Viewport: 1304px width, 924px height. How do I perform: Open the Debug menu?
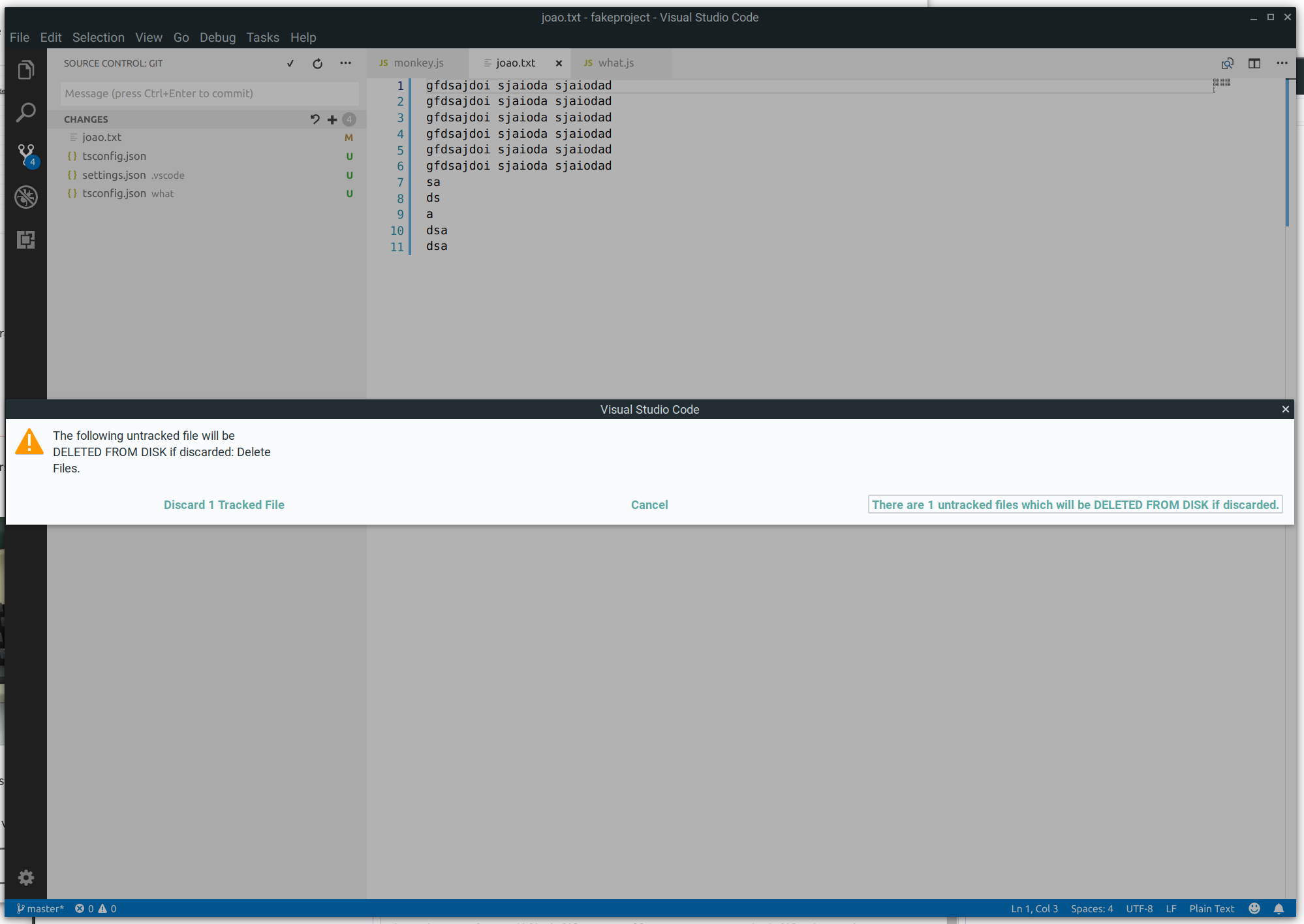pyautogui.click(x=217, y=37)
